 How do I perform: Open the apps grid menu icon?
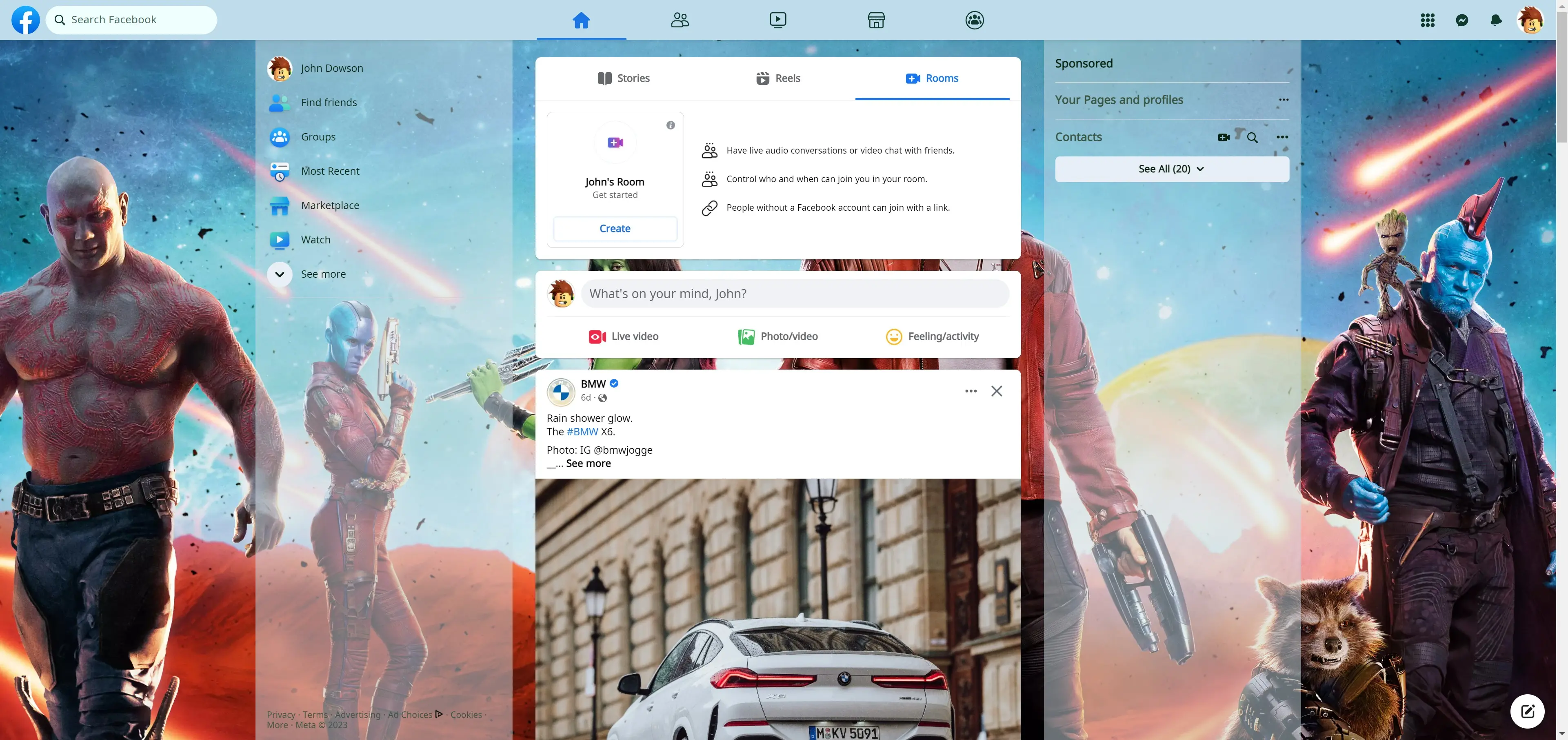(1427, 20)
